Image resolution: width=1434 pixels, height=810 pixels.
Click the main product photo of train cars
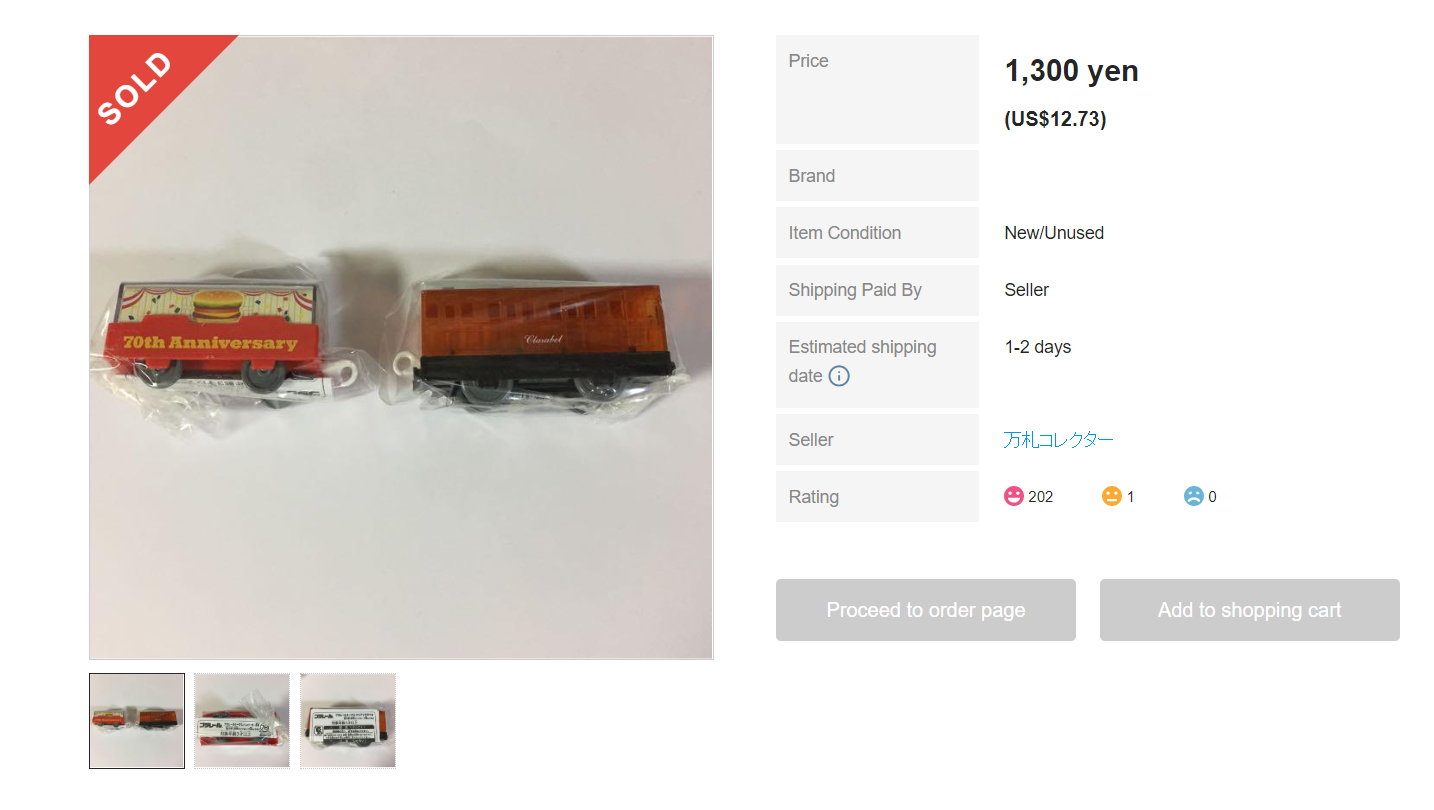pyautogui.click(x=401, y=347)
